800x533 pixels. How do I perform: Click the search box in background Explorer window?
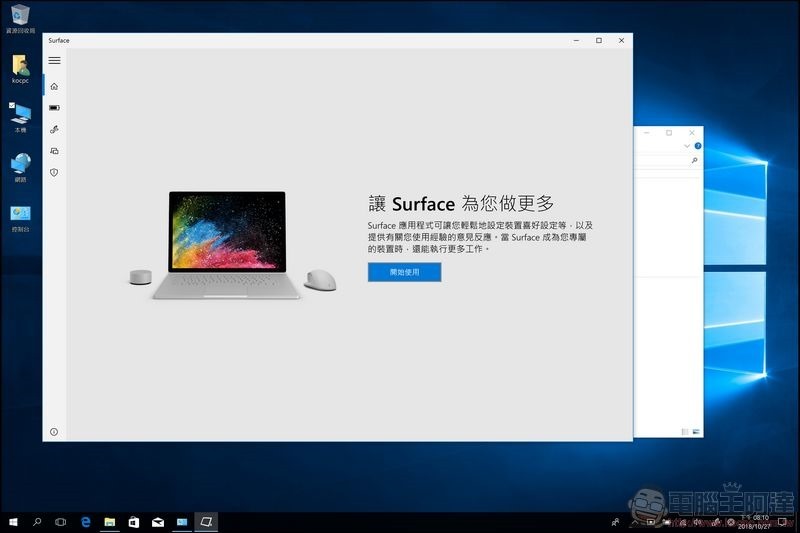667,161
